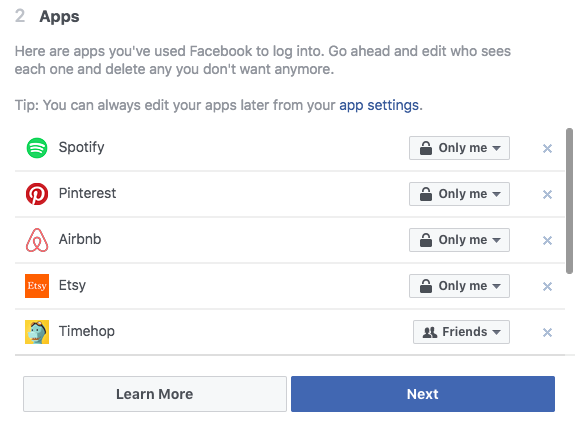The image size is (581, 421).
Task: Remove Etsy with its X icon
Action: pyautogui.click(x=547, y=286)
